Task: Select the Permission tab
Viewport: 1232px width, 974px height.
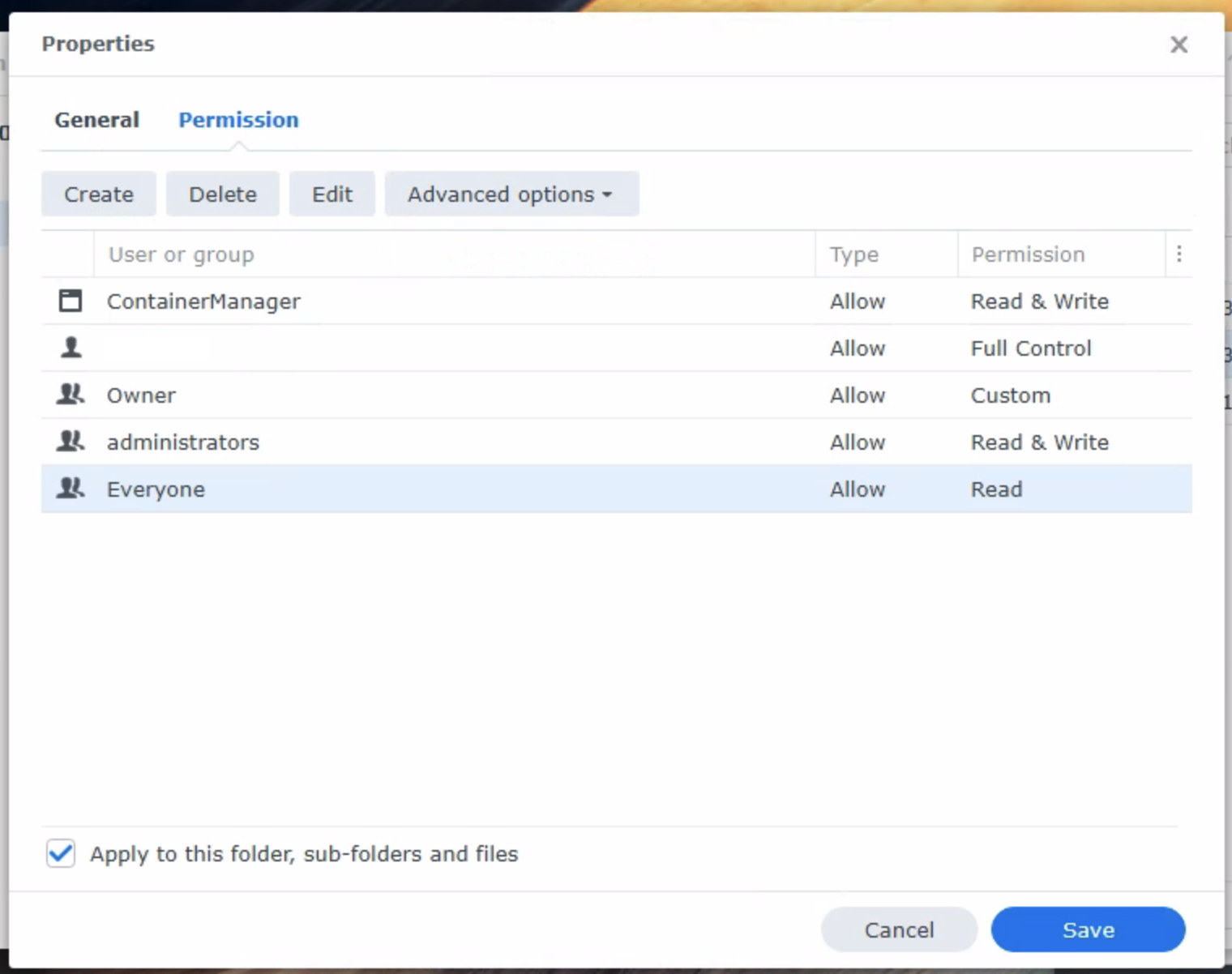Action: pyautogui.click(x=238, y=120)
